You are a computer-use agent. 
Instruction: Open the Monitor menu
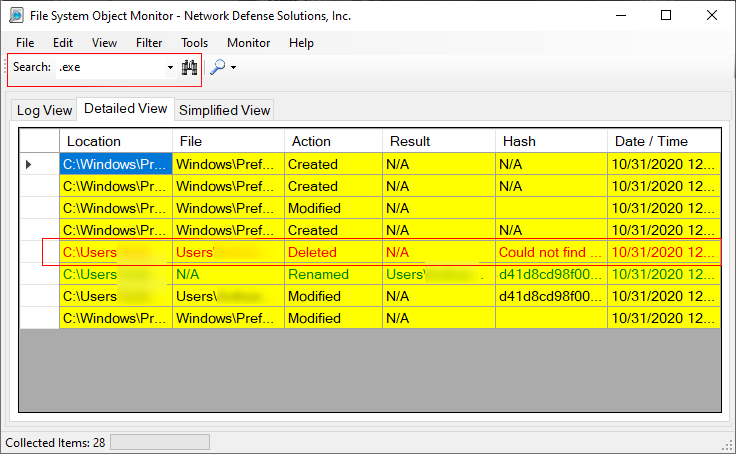tap(248, 43)
